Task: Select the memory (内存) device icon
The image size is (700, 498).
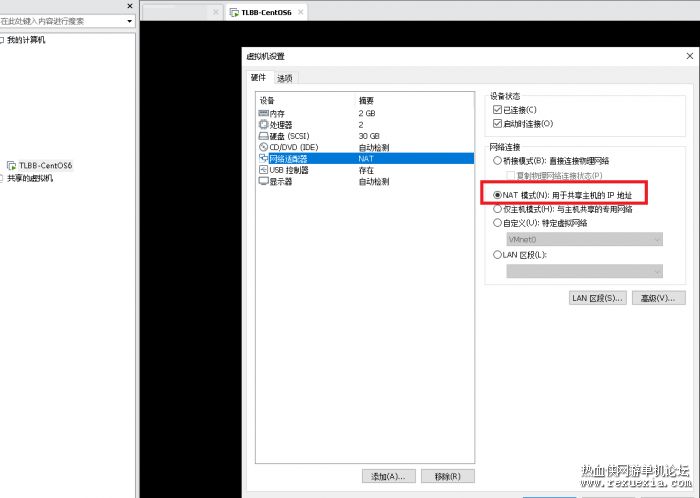Action: [263, 113]
